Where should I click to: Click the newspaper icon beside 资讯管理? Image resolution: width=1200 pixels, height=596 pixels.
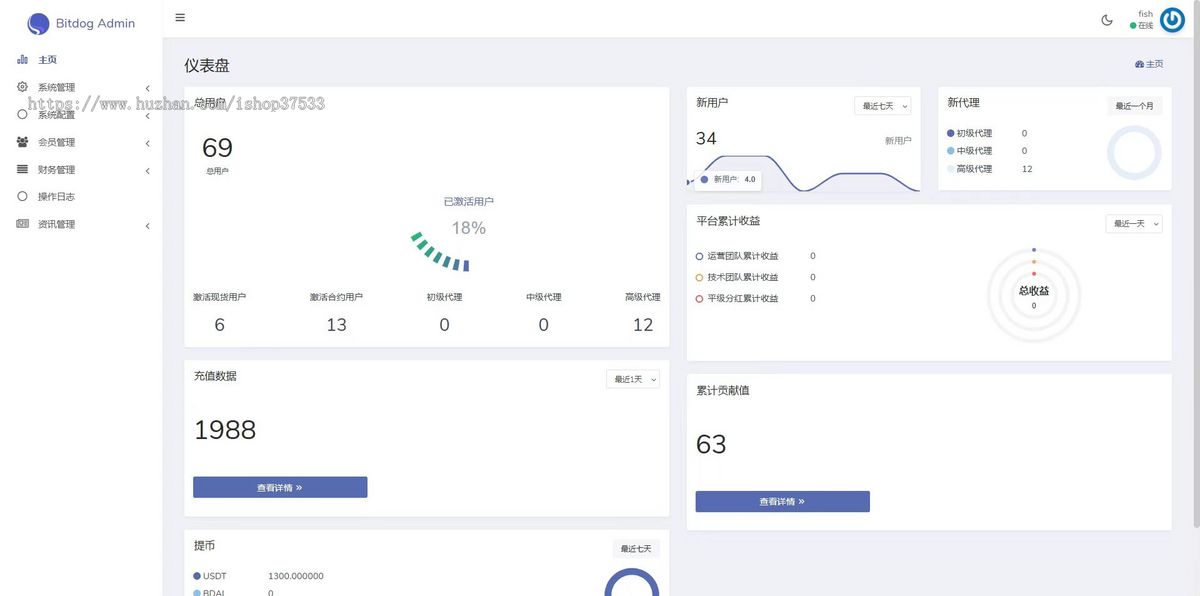click(22, 224)
